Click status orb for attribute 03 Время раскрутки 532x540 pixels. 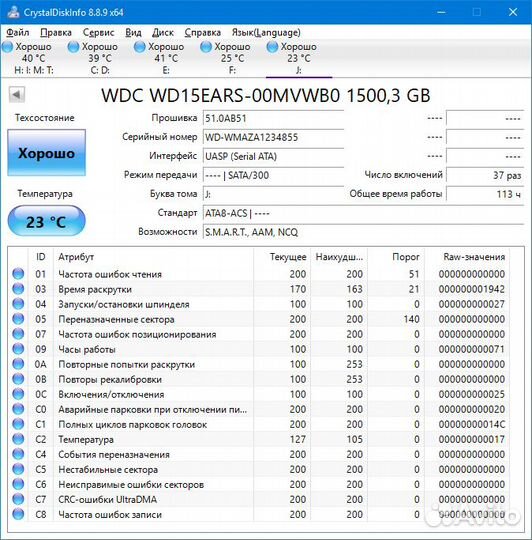coord(18,289)
